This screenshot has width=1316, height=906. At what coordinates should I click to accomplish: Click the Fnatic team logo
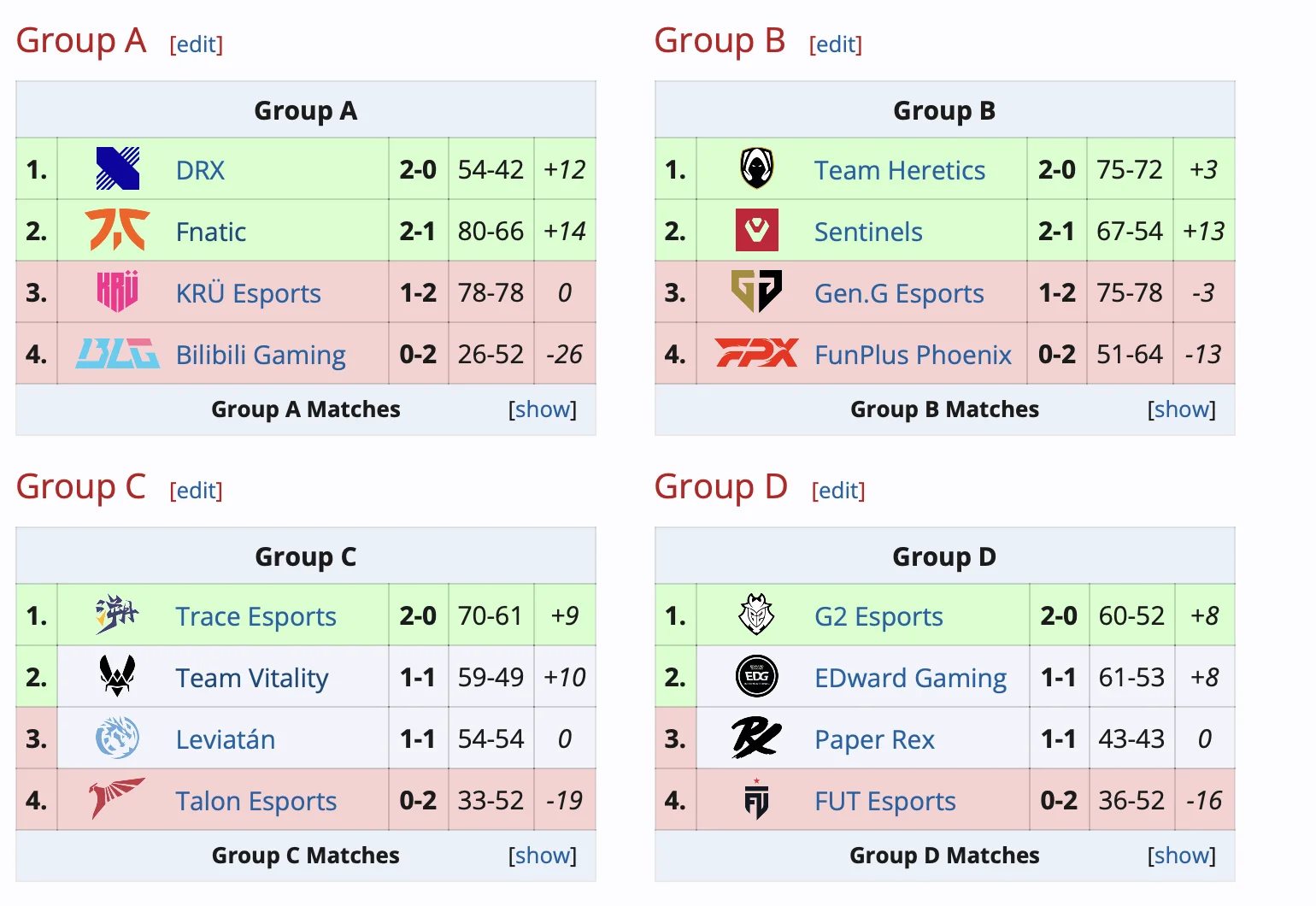117,230
